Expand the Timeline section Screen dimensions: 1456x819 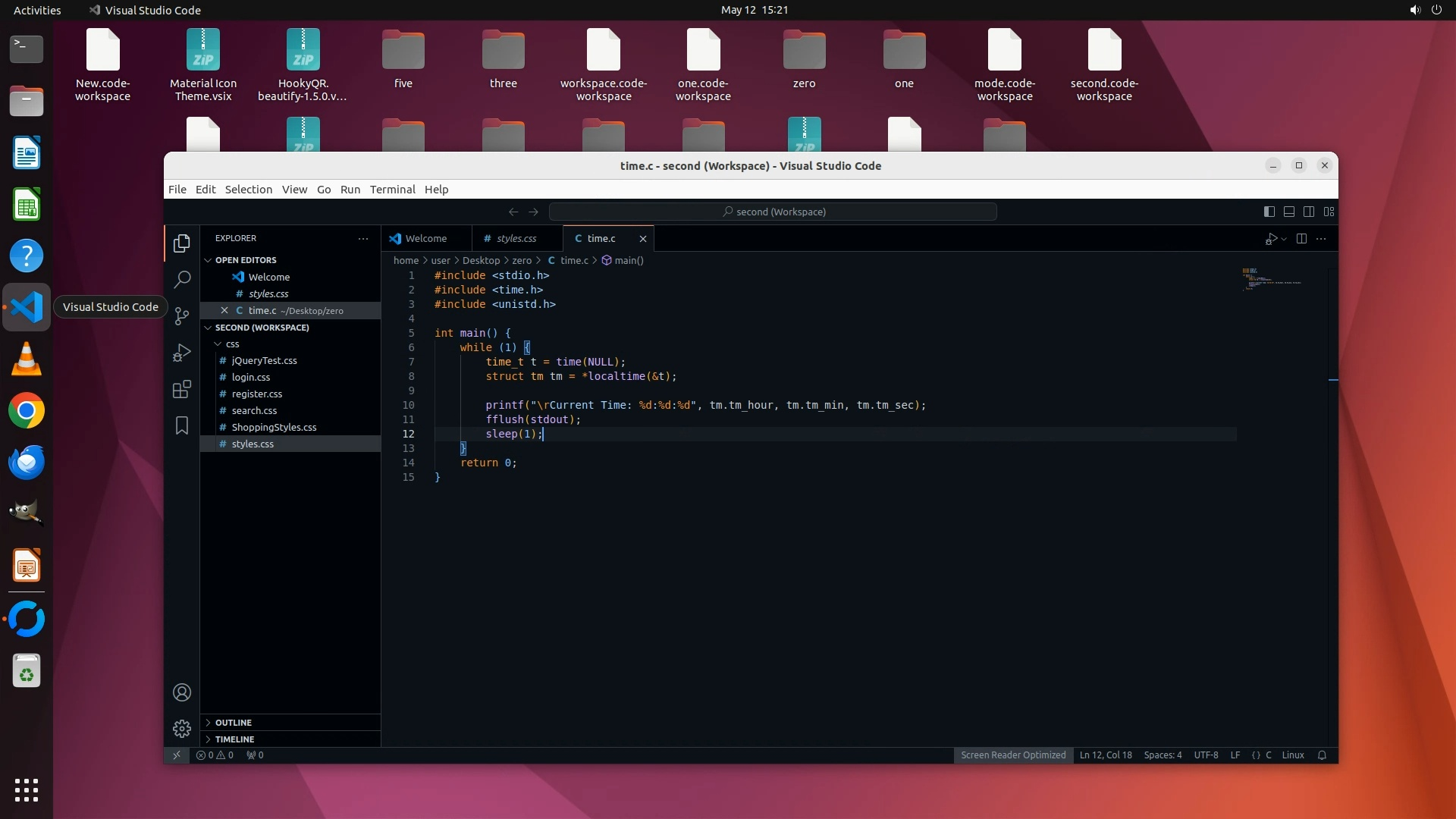(x=234, y=739)
